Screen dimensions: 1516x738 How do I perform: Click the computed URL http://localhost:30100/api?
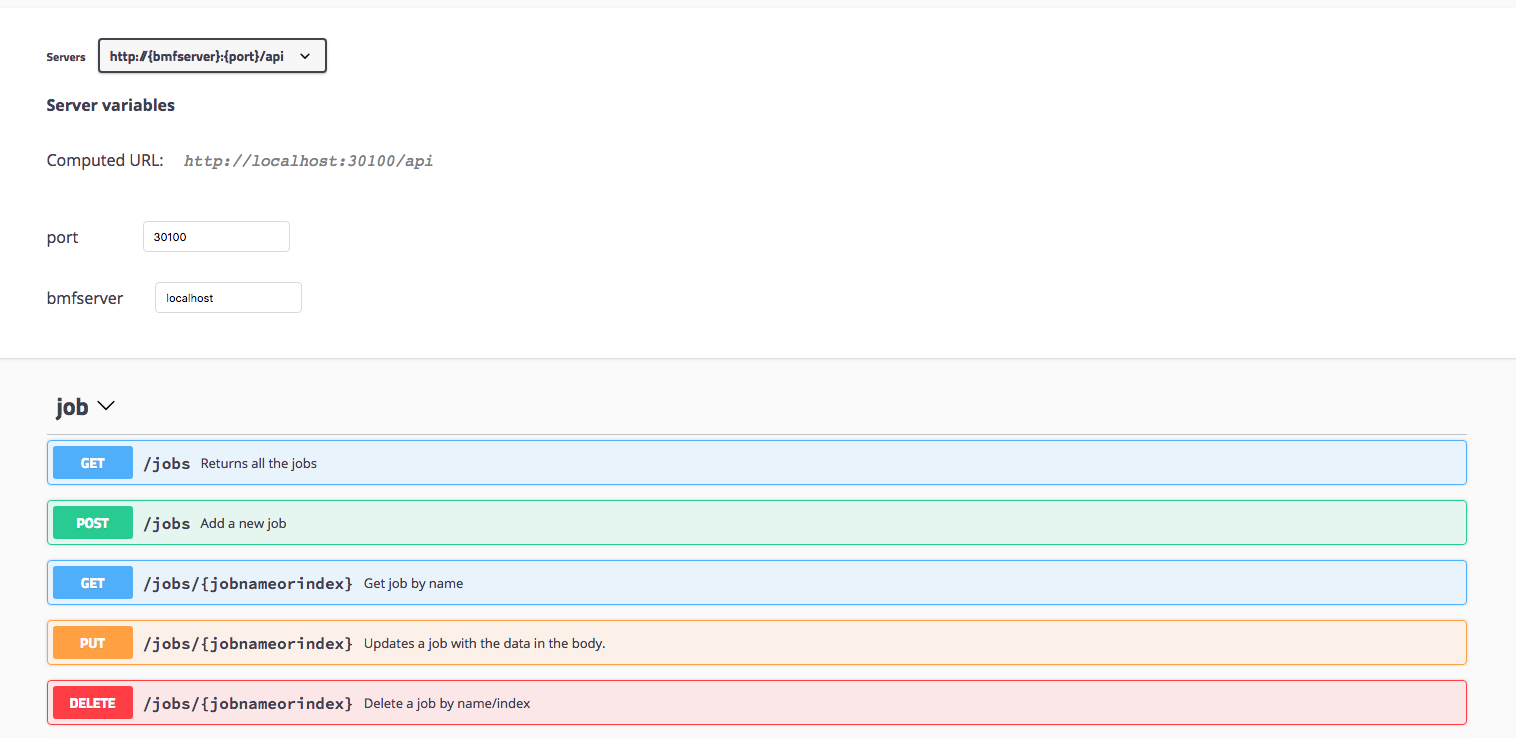pos(308,160)
